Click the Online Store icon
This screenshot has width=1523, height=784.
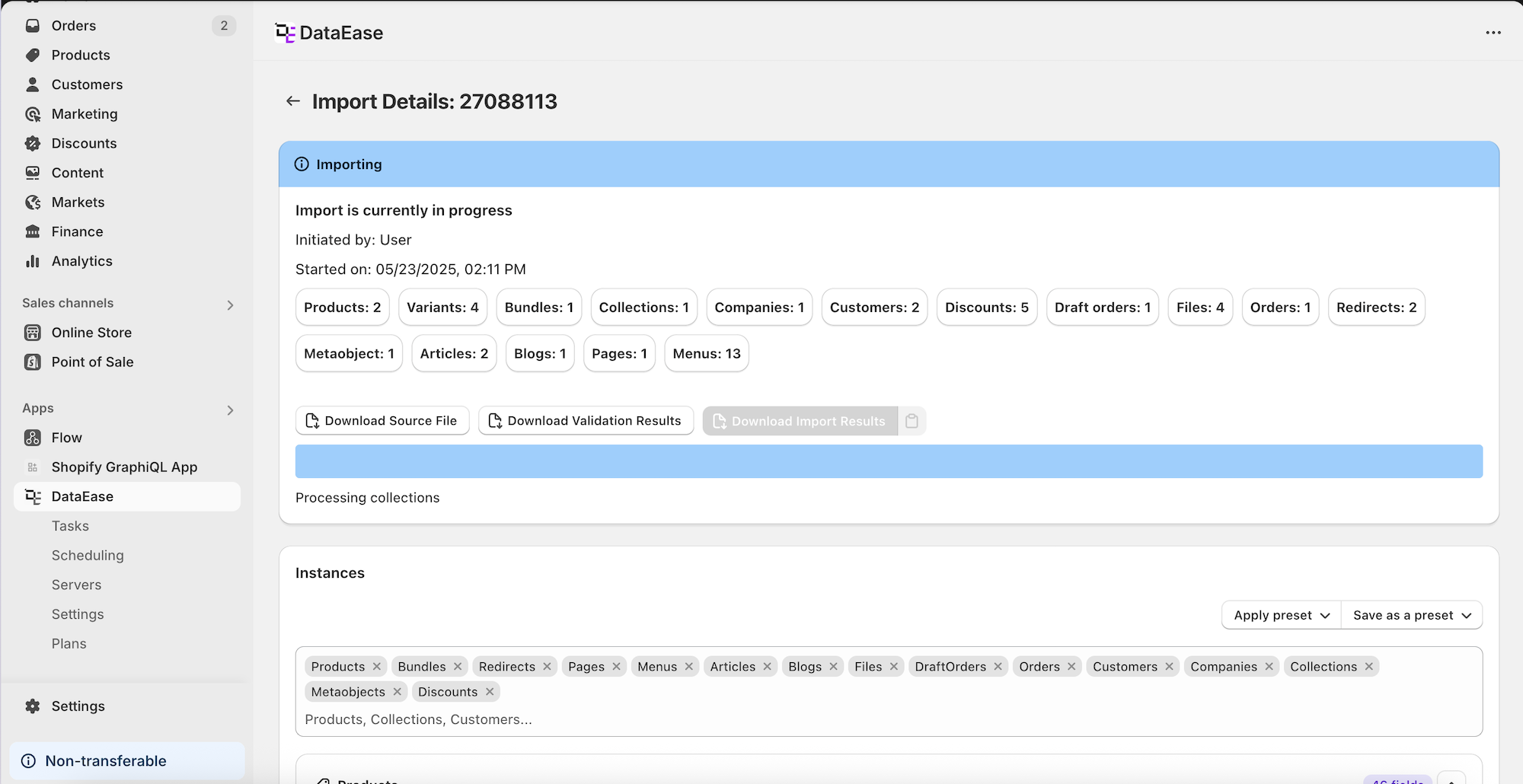[33, 333]
